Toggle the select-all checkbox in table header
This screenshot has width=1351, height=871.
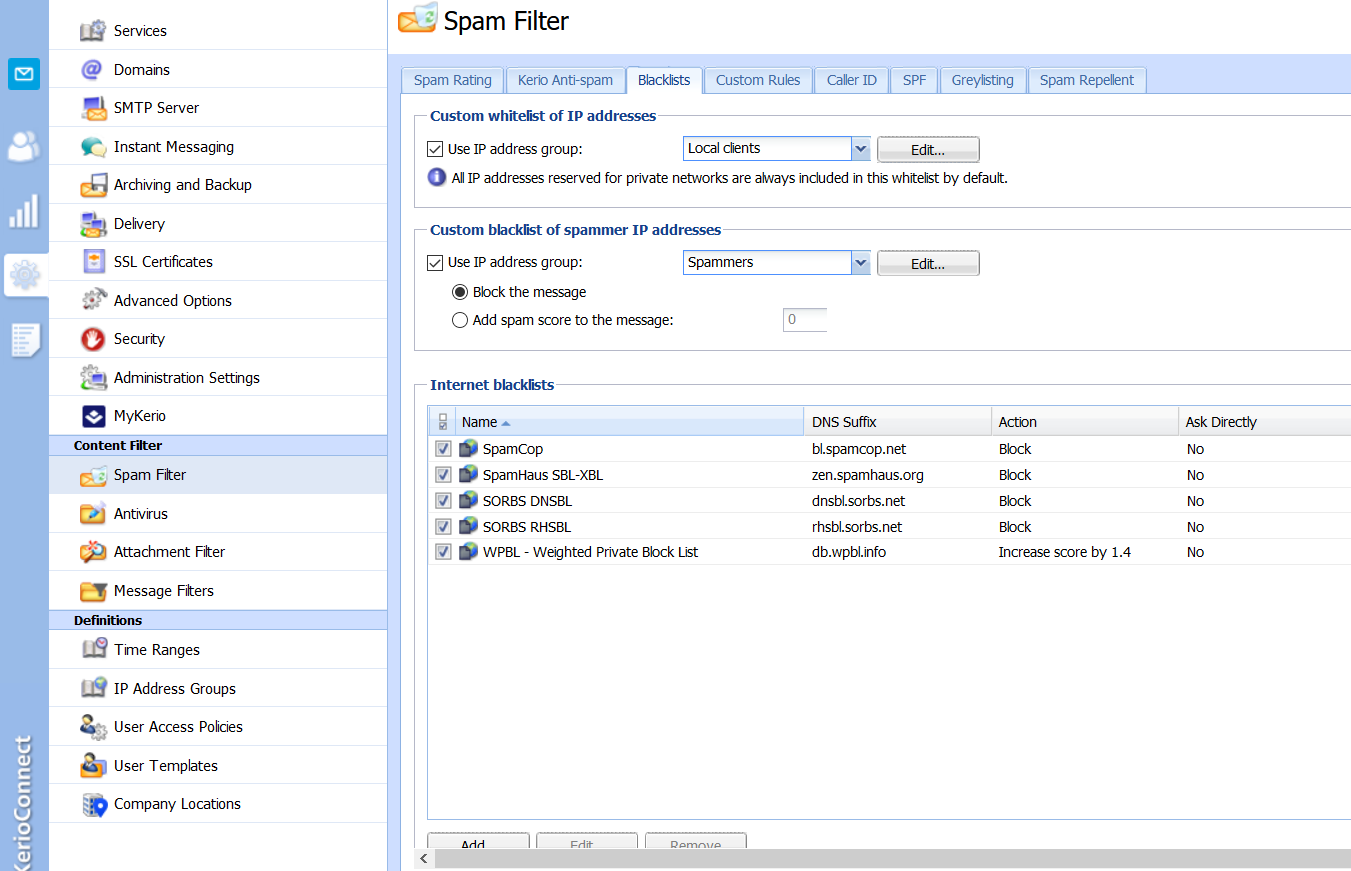click(443, 422)
